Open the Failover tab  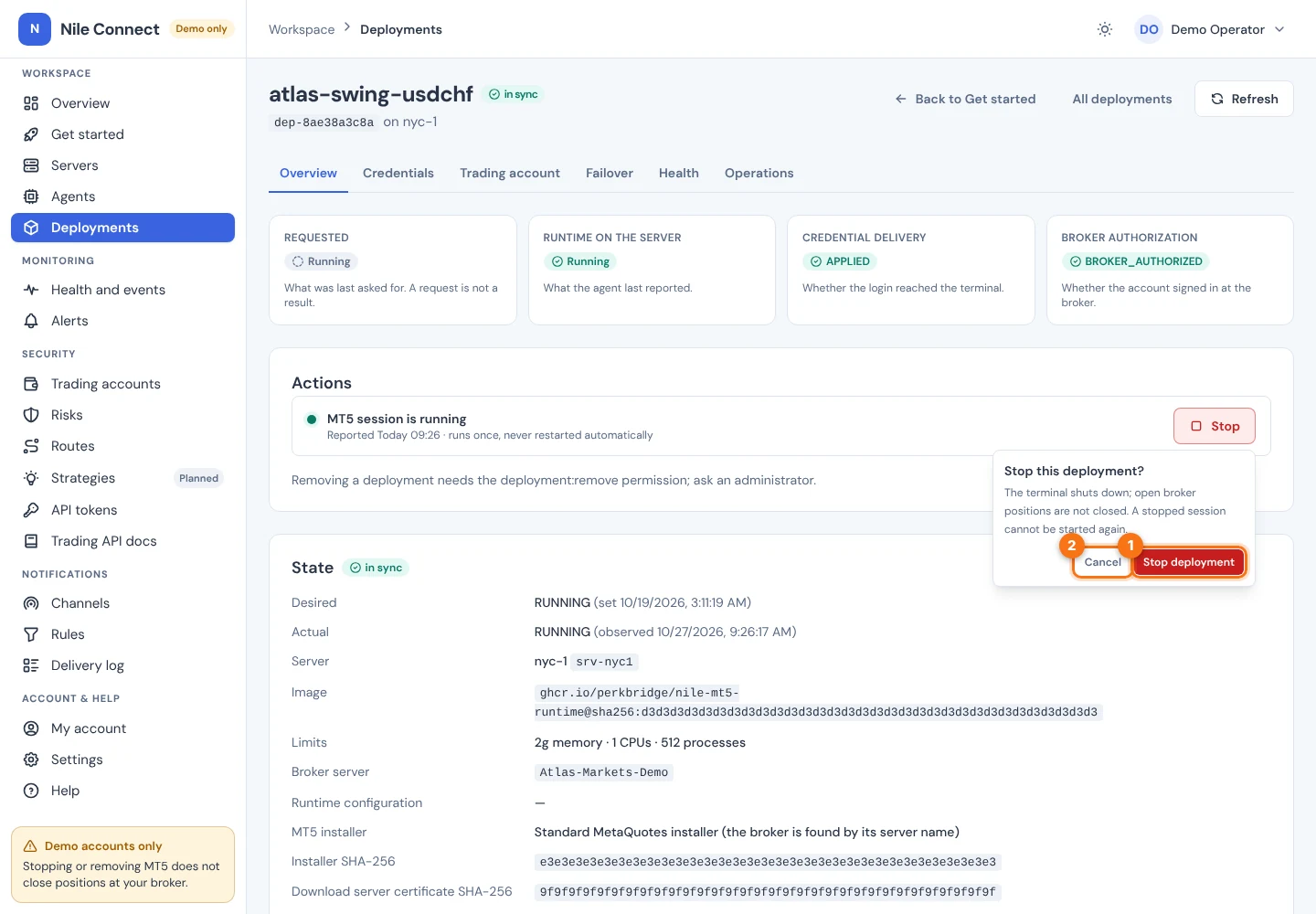click(x=610, y=173)
